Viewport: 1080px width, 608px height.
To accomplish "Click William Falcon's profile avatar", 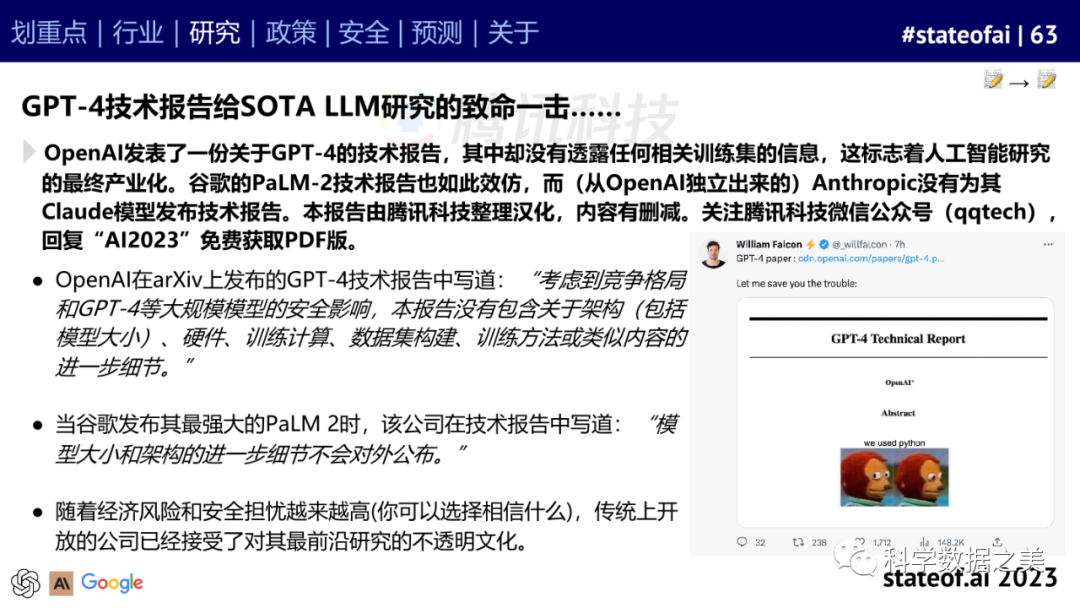I will pos(713,253).
